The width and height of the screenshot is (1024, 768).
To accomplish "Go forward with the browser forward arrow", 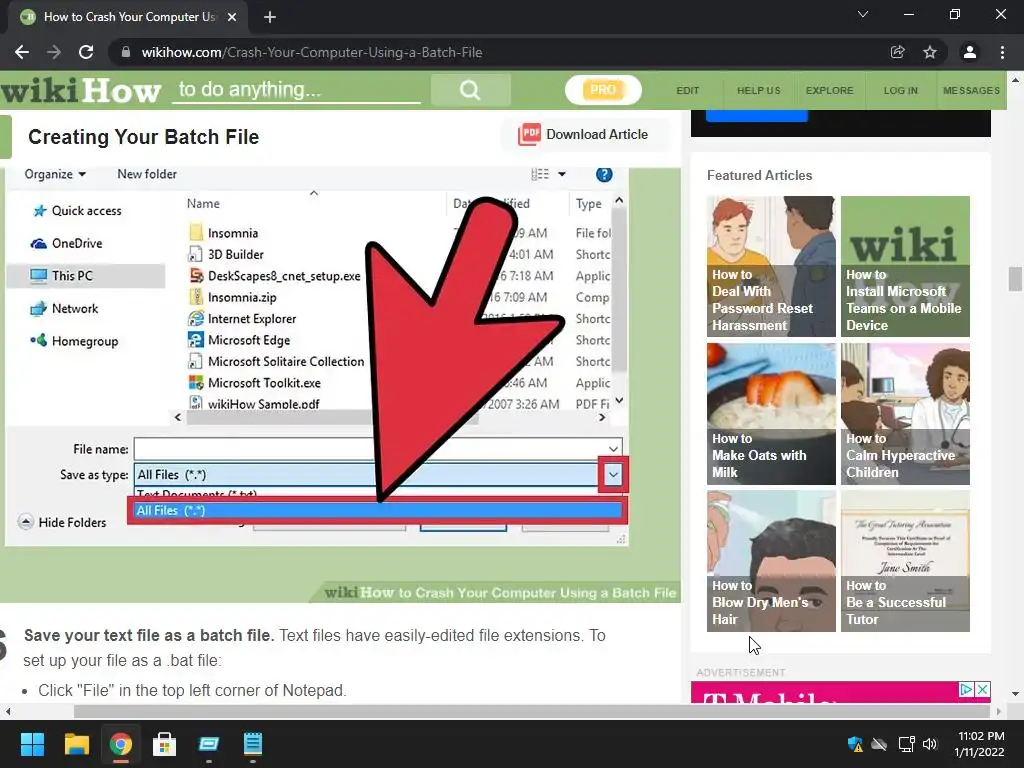I will coord(54,52).
